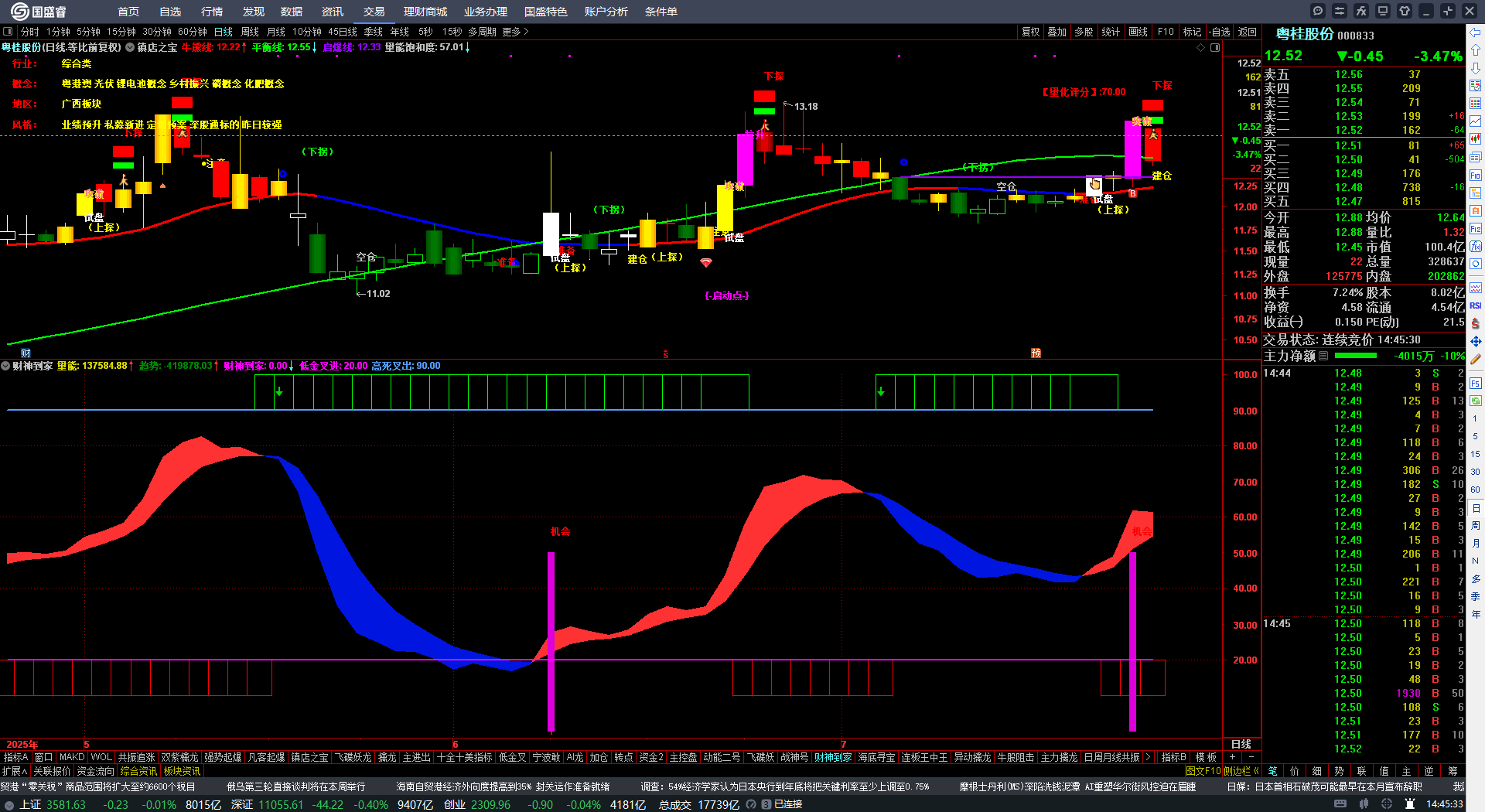The image size is (1485, 812).
Task: Click the diamond icon at chart top right
Action: (x=1201, y=47)
